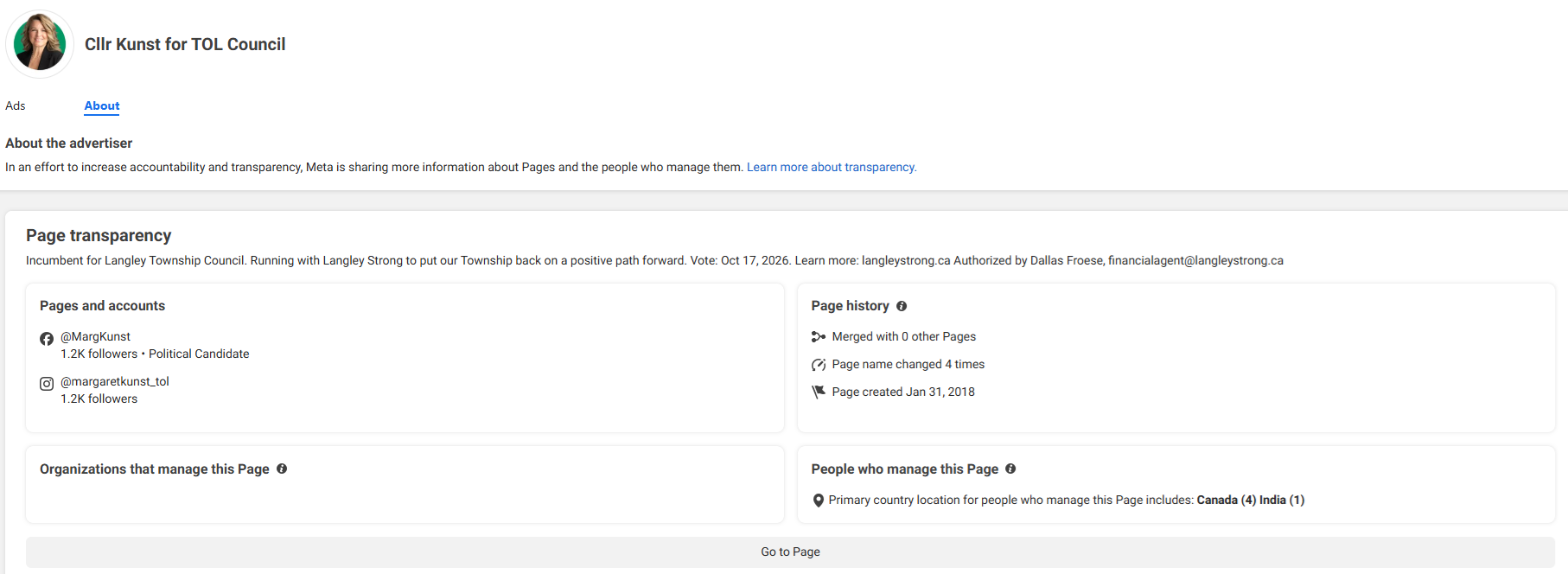The height and width of the screenshot is (574, 1568).
Task: Click text Page name changed 4 times
Action: pyautogui.click(x=908, y=364)
